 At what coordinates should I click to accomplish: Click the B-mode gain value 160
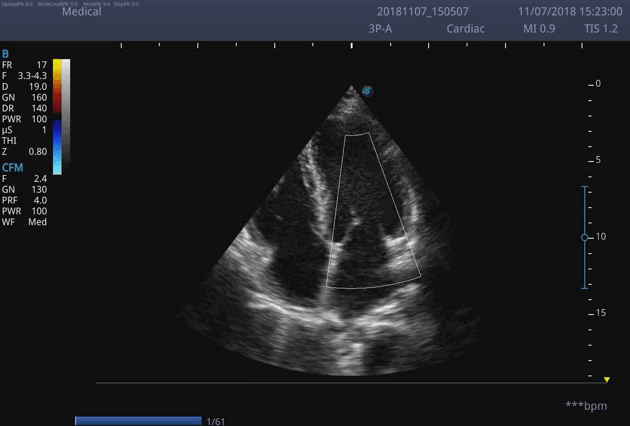39,97
